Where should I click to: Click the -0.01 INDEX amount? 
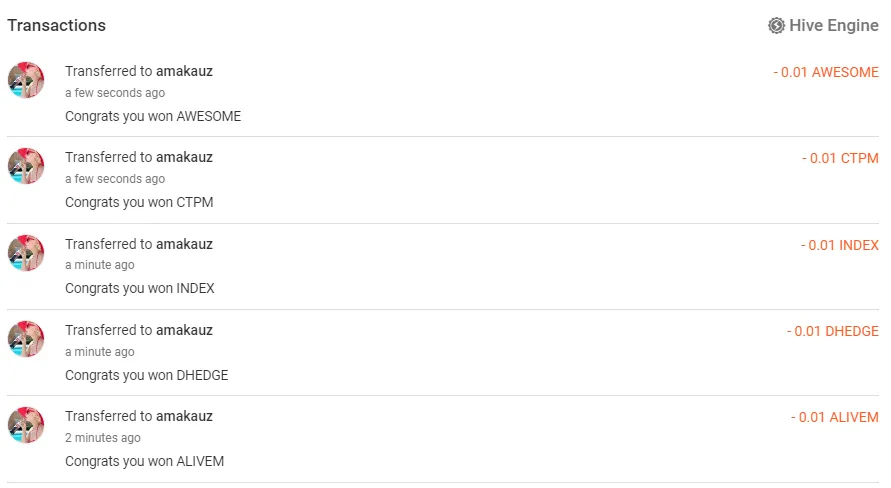(839, 246)
